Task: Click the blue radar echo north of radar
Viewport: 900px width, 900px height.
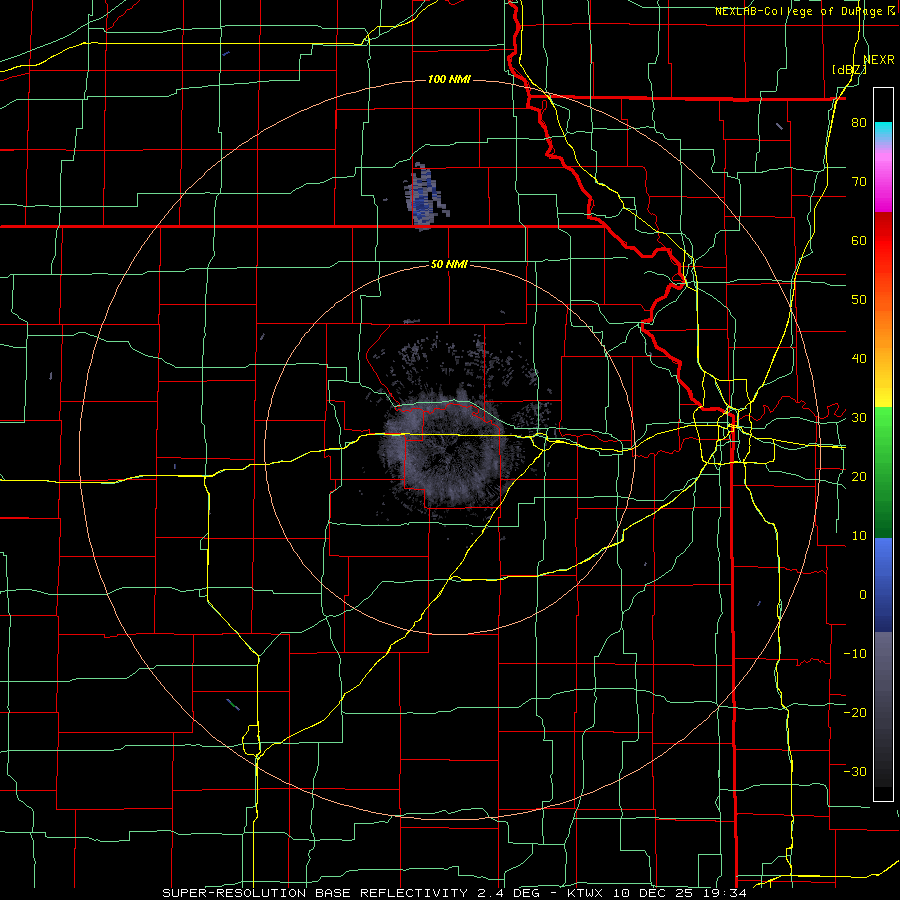Action: point(425,196)
